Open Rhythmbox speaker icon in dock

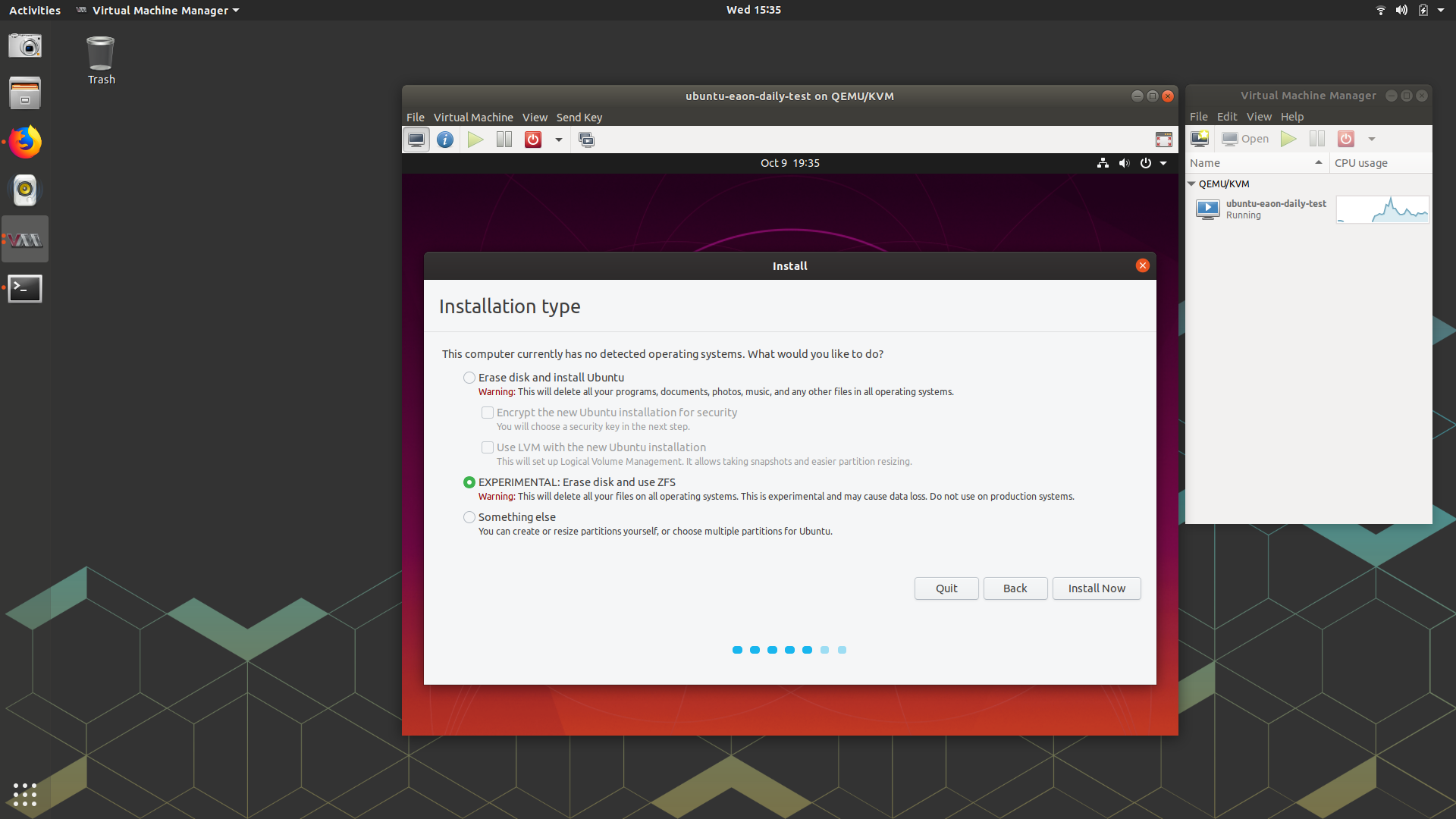25,190
